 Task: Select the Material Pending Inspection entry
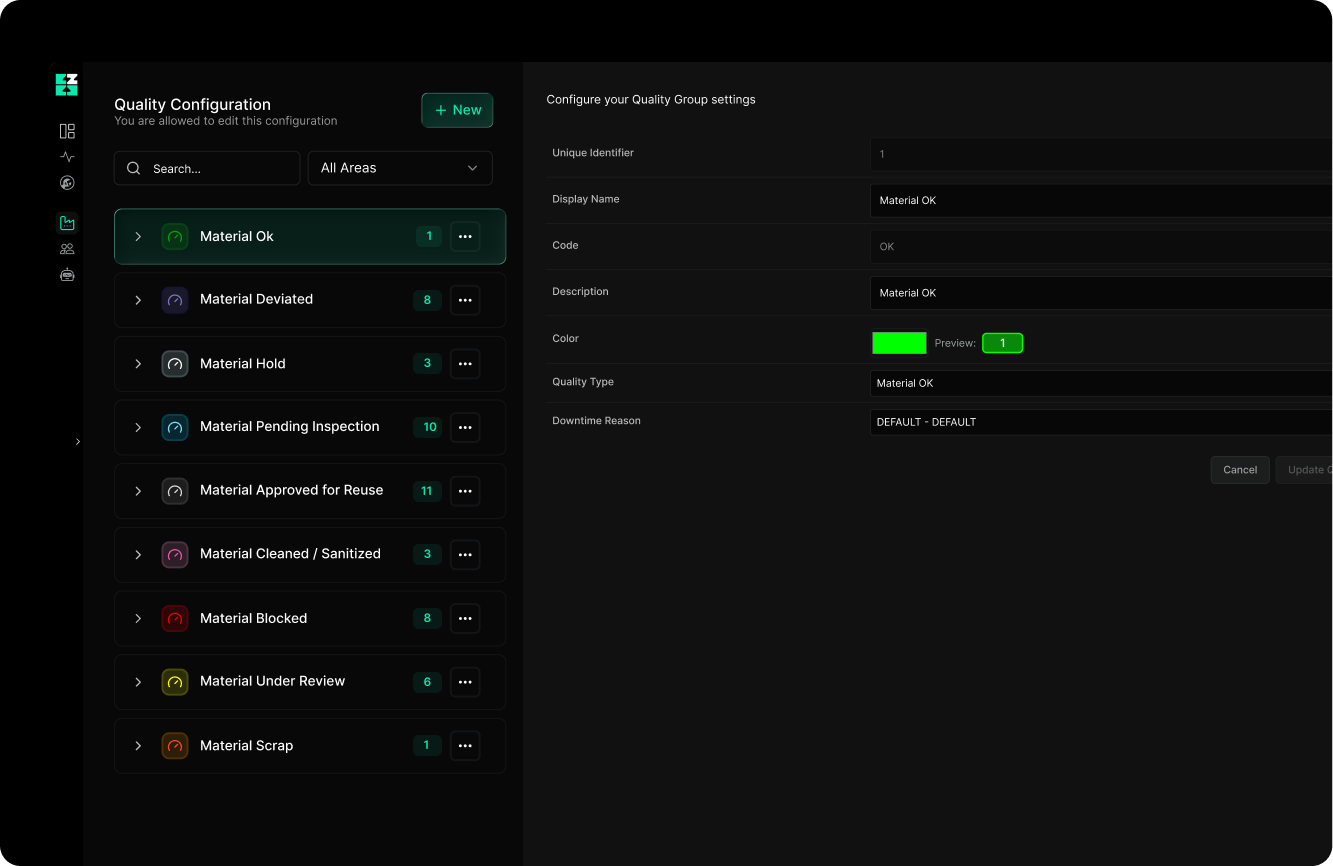coord(289,427)
